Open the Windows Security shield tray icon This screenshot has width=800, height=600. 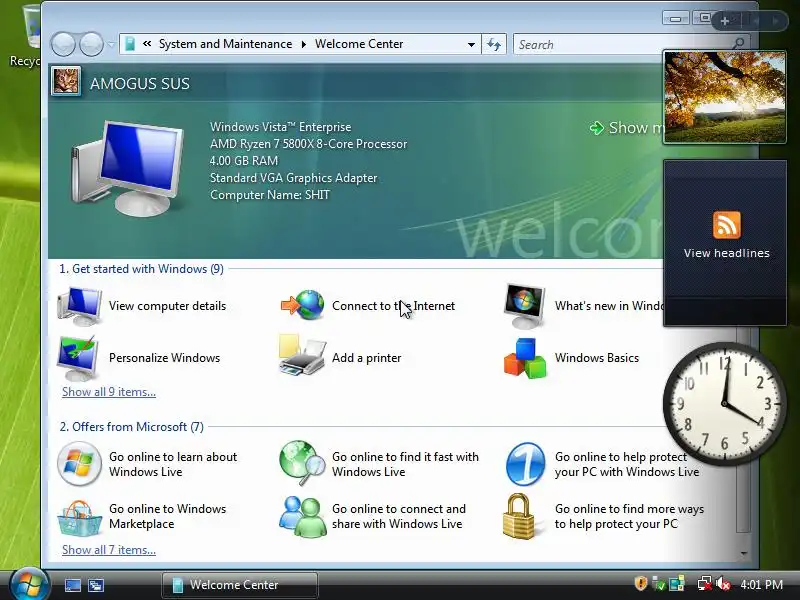click(641, 583)
